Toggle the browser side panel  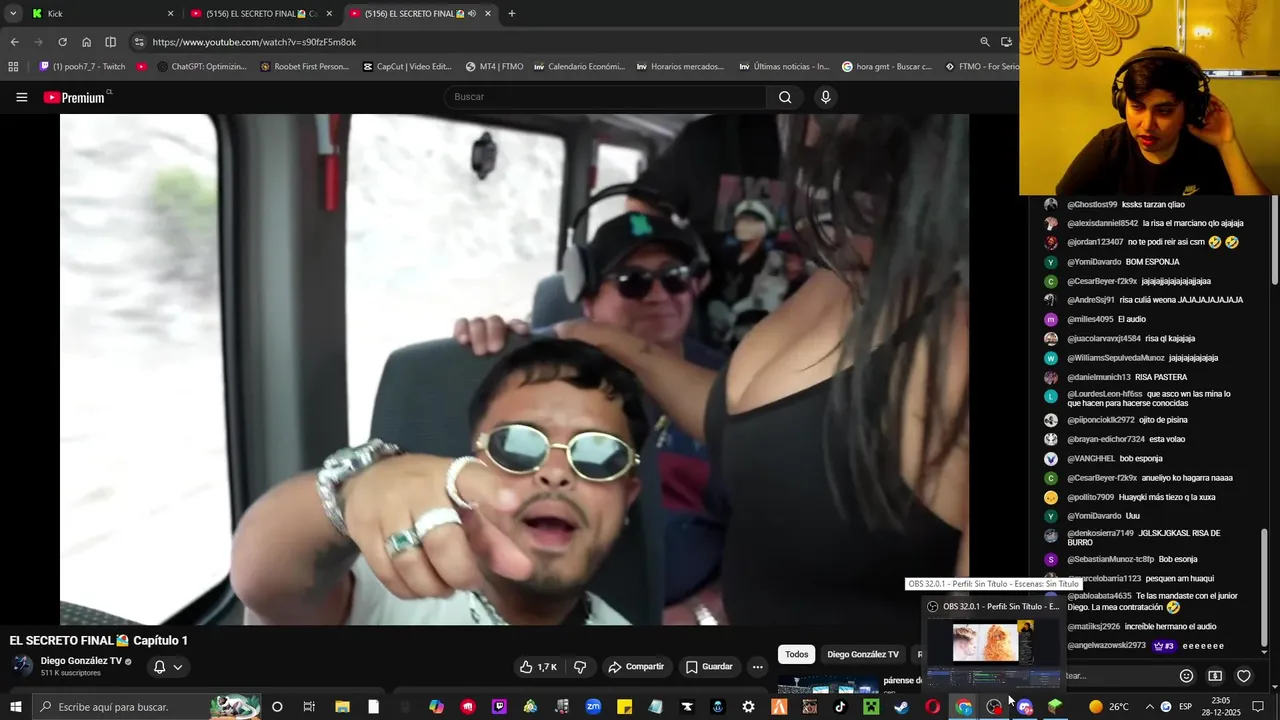tap(110, 42)
